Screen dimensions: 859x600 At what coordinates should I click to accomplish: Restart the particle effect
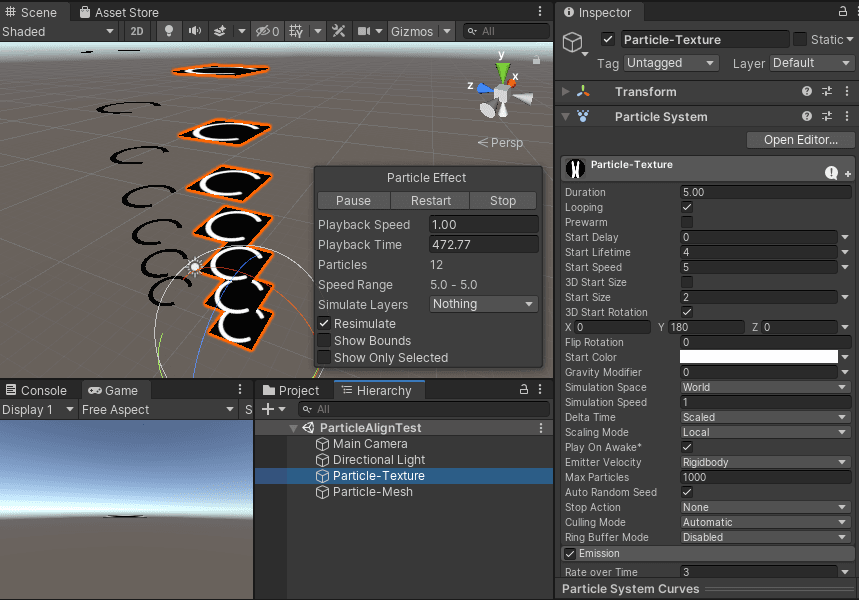(x=431, y=201)
